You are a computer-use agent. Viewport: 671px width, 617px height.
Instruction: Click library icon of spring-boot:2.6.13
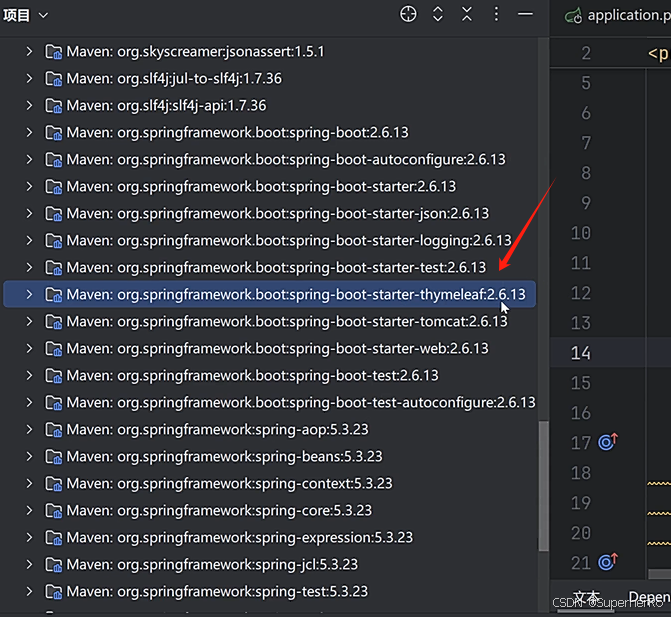pyautogui.click(x=54, y=133)
